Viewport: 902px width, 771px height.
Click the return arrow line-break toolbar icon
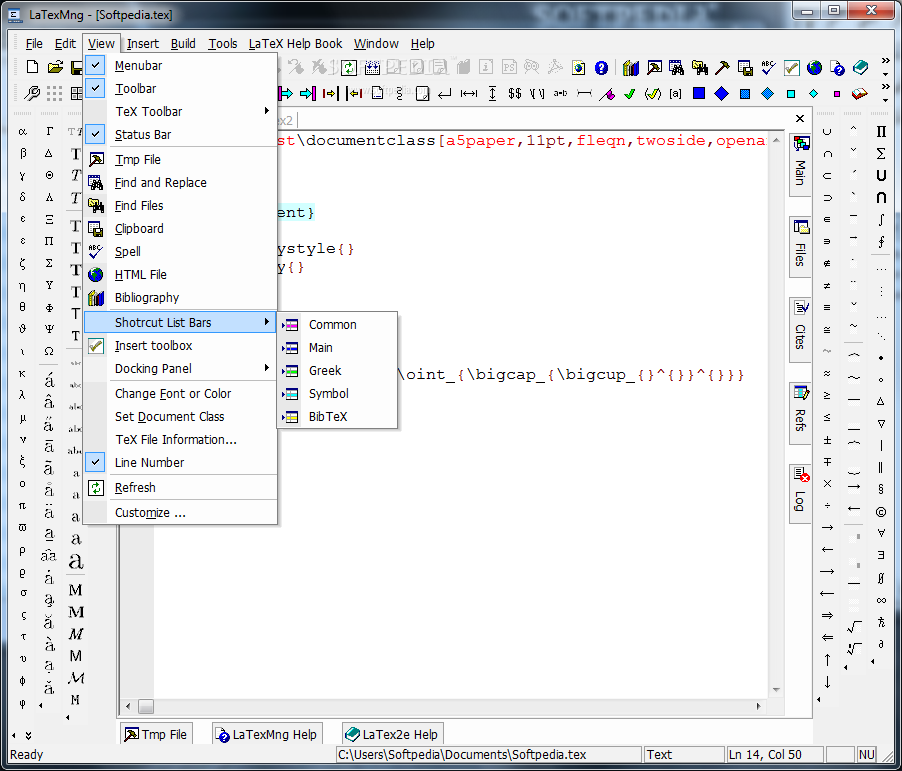pos(445,93)
